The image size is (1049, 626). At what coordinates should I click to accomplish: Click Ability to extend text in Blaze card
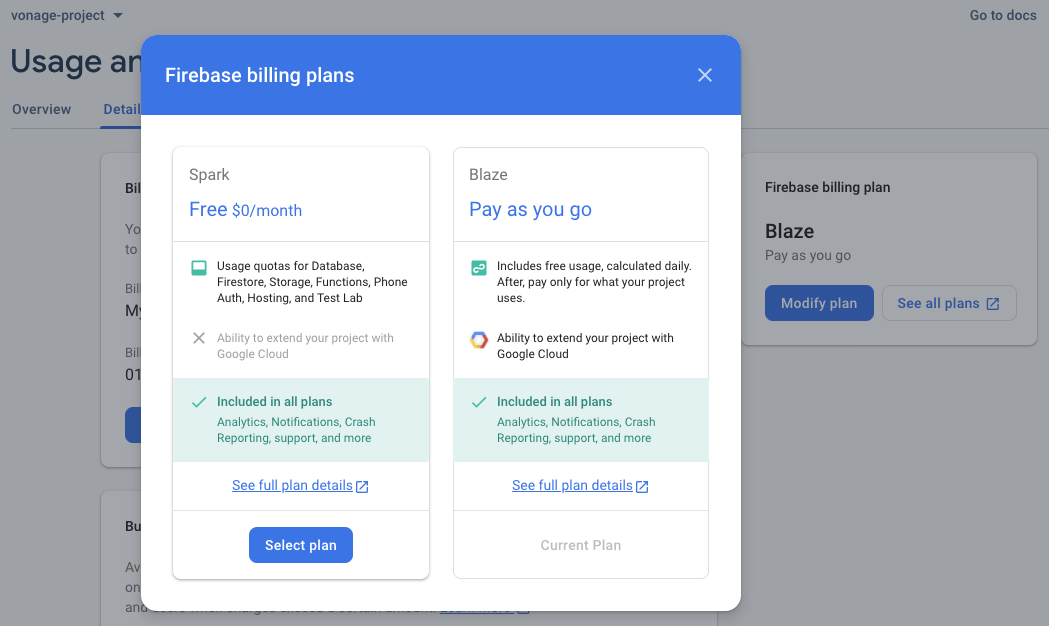[x=585, y=346]
